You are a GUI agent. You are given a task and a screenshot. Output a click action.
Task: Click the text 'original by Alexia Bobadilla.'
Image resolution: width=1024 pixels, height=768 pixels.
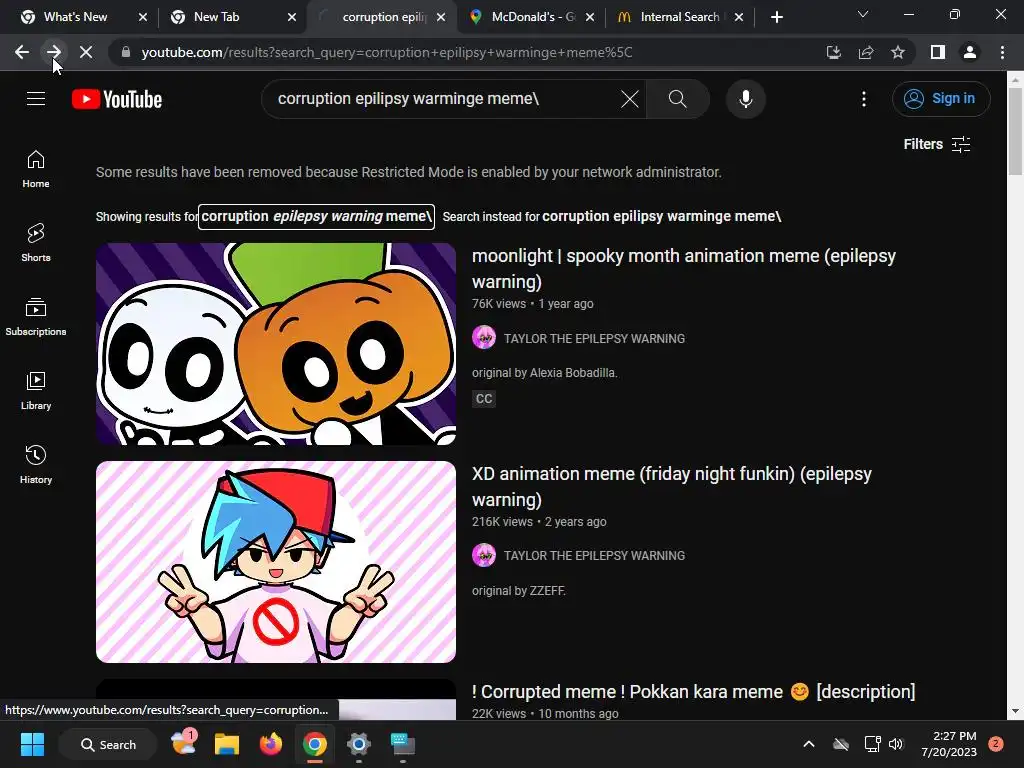pos(545,373)
